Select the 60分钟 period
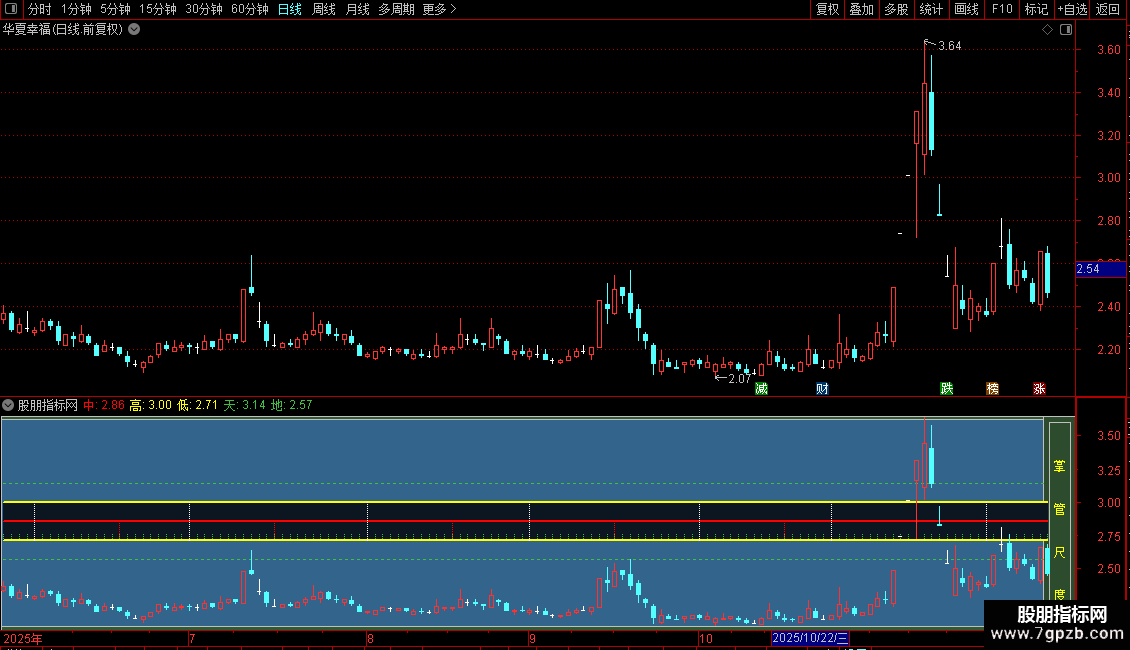1130x650 pixels. (250, 9)
